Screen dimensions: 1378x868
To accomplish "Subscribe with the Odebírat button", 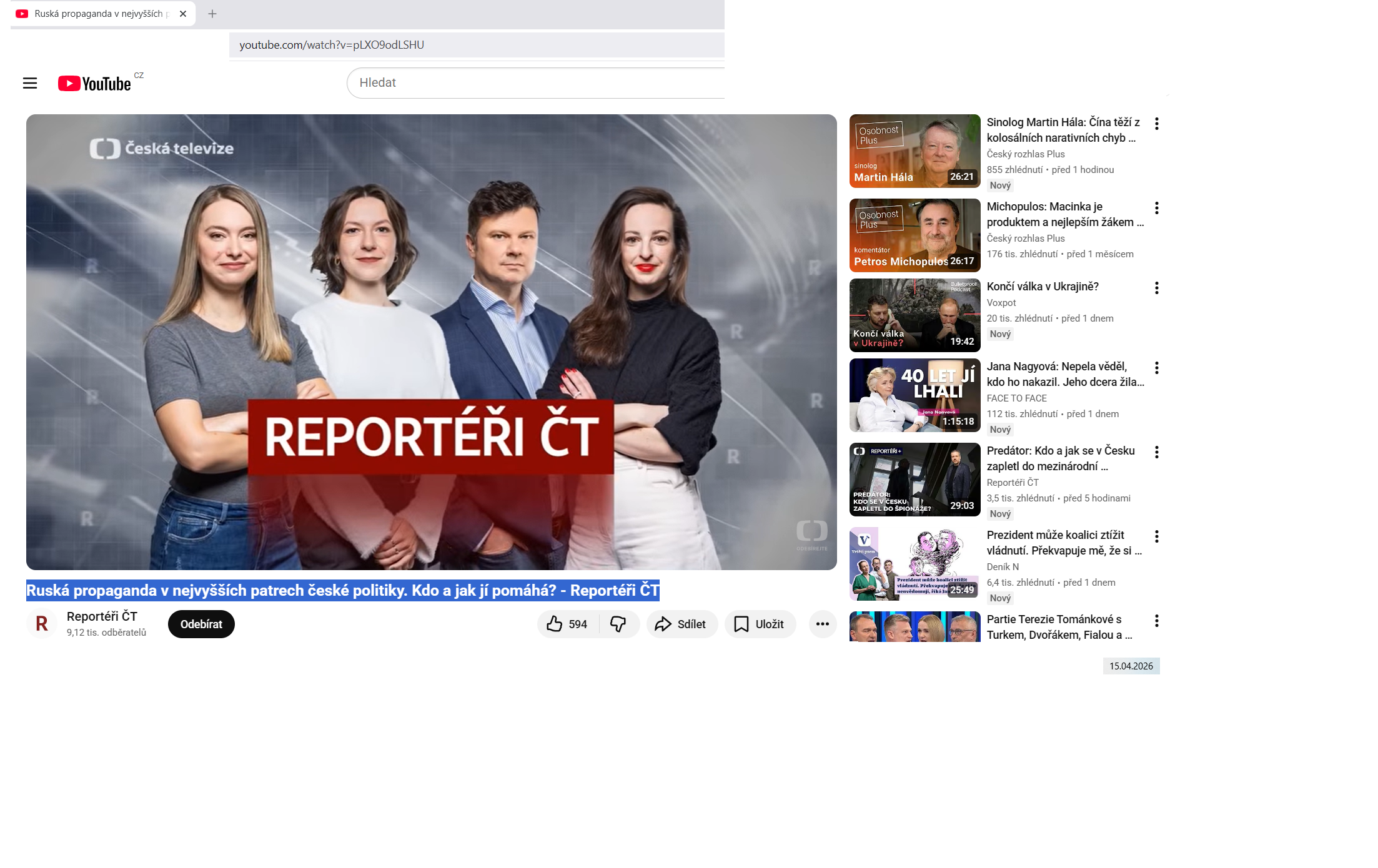I will coord(201,624).
